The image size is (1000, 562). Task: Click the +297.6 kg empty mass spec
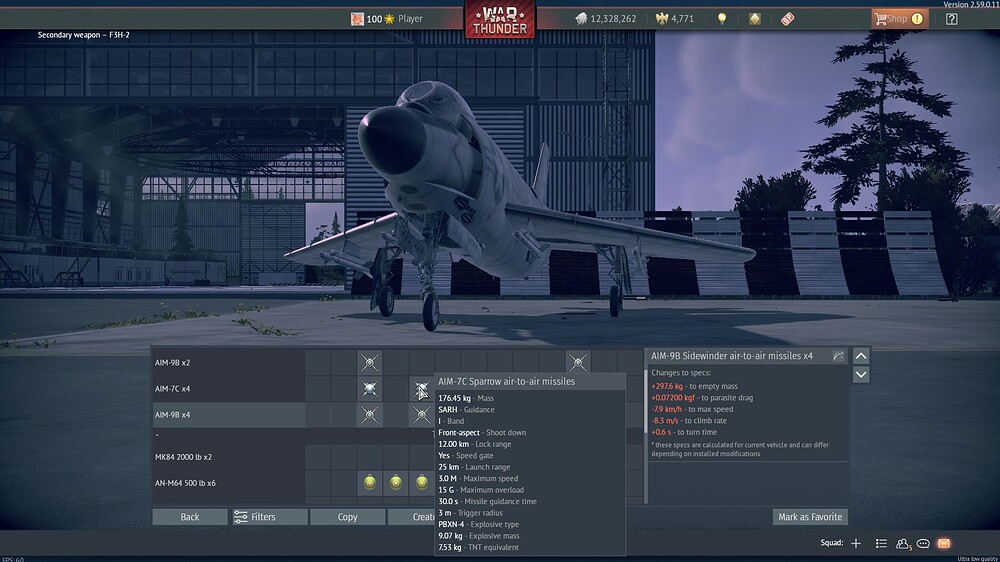[694, 386]
